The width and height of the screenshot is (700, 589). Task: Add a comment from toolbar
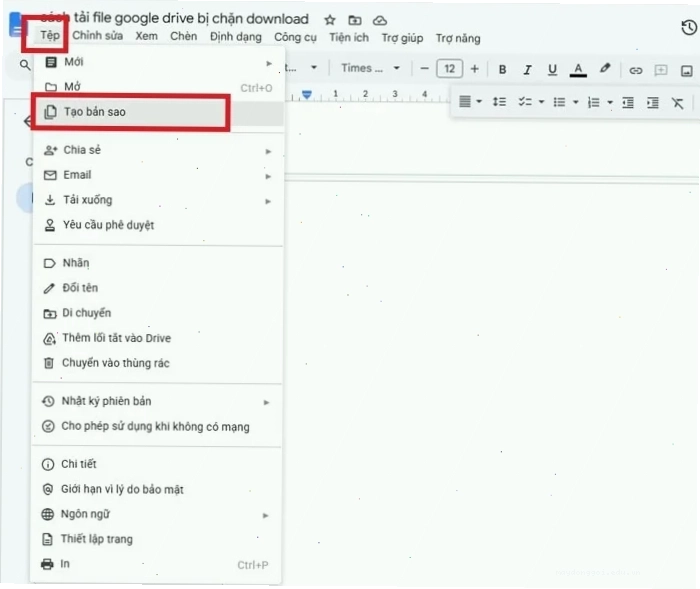[x=661, y=70]
